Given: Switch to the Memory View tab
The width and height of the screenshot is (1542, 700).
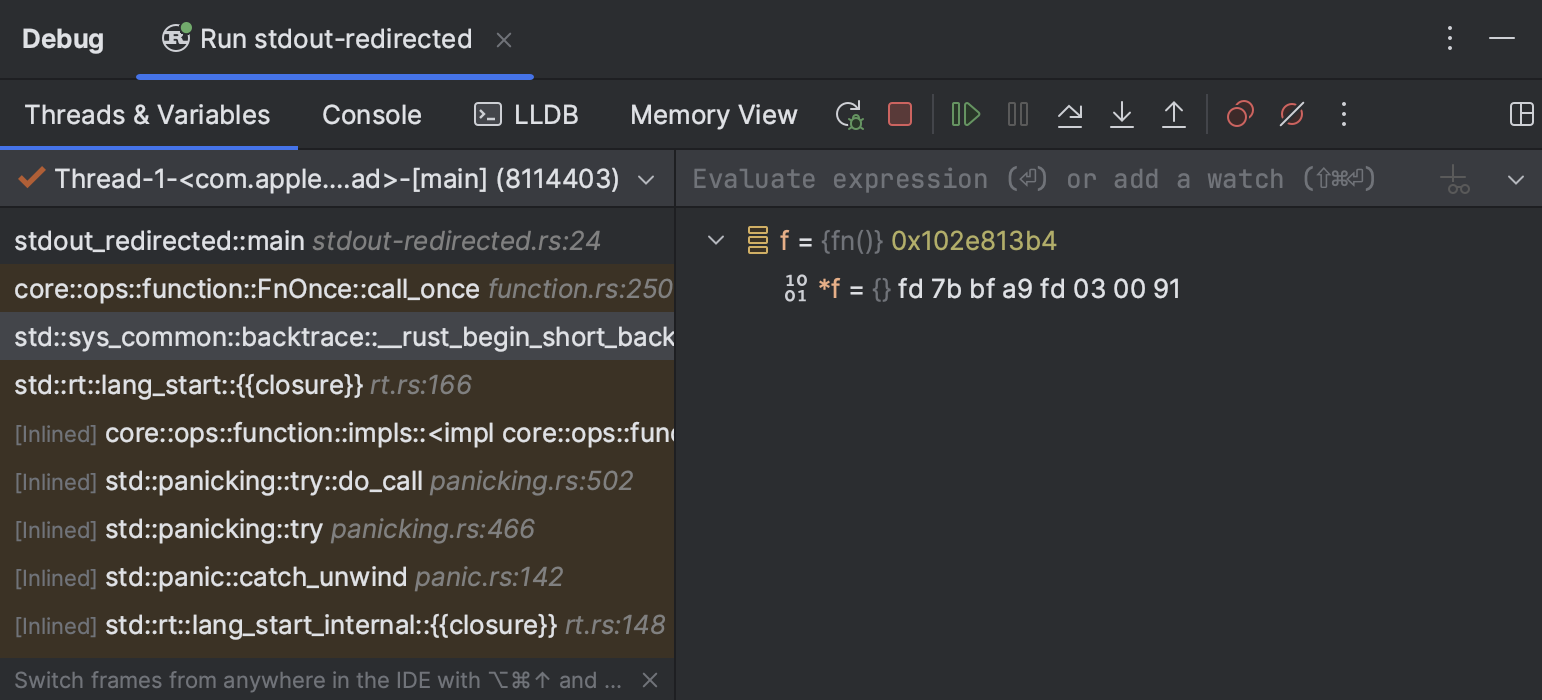Looking at the screenshot, I should (x=713, y=114).
